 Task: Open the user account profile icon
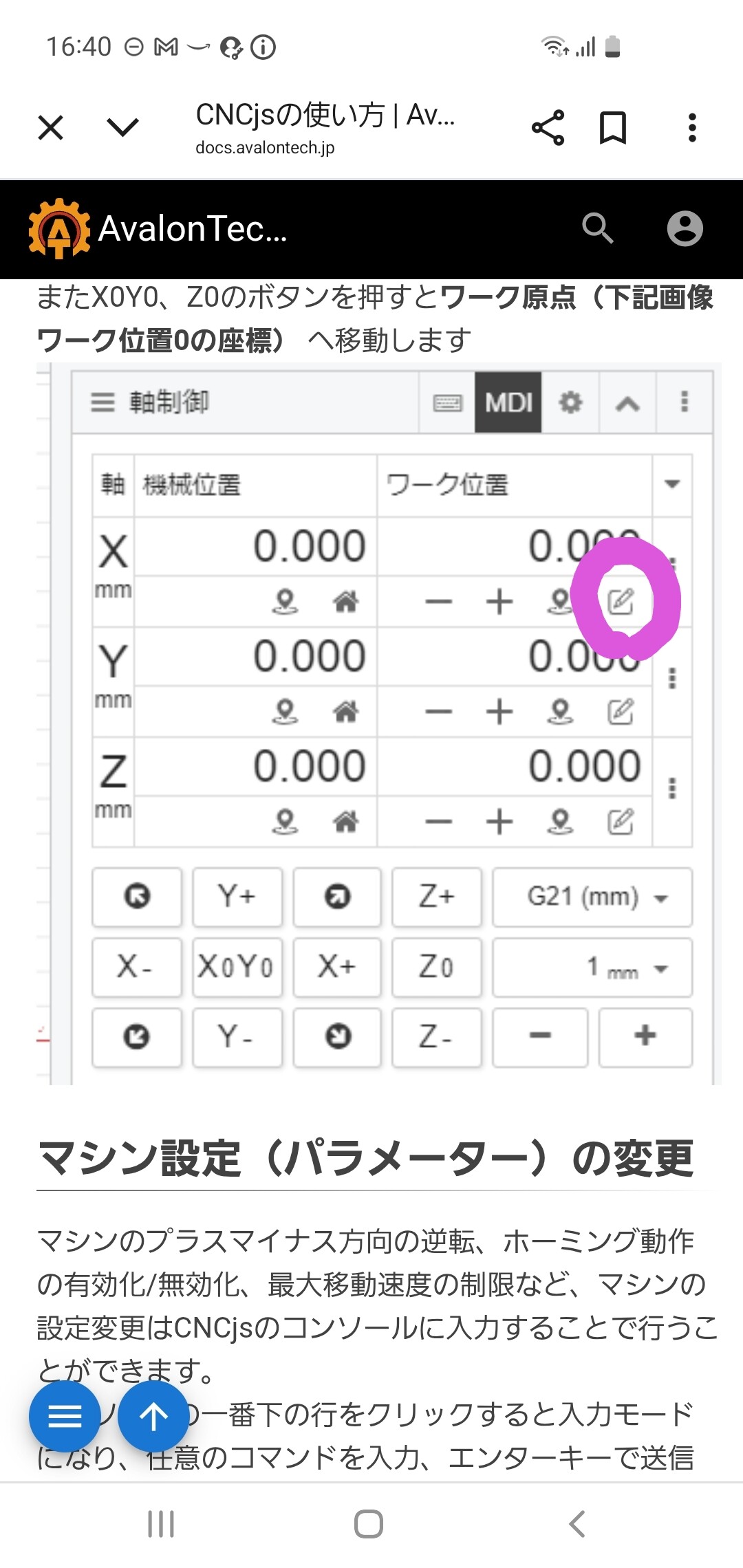(x=685, y=228)
